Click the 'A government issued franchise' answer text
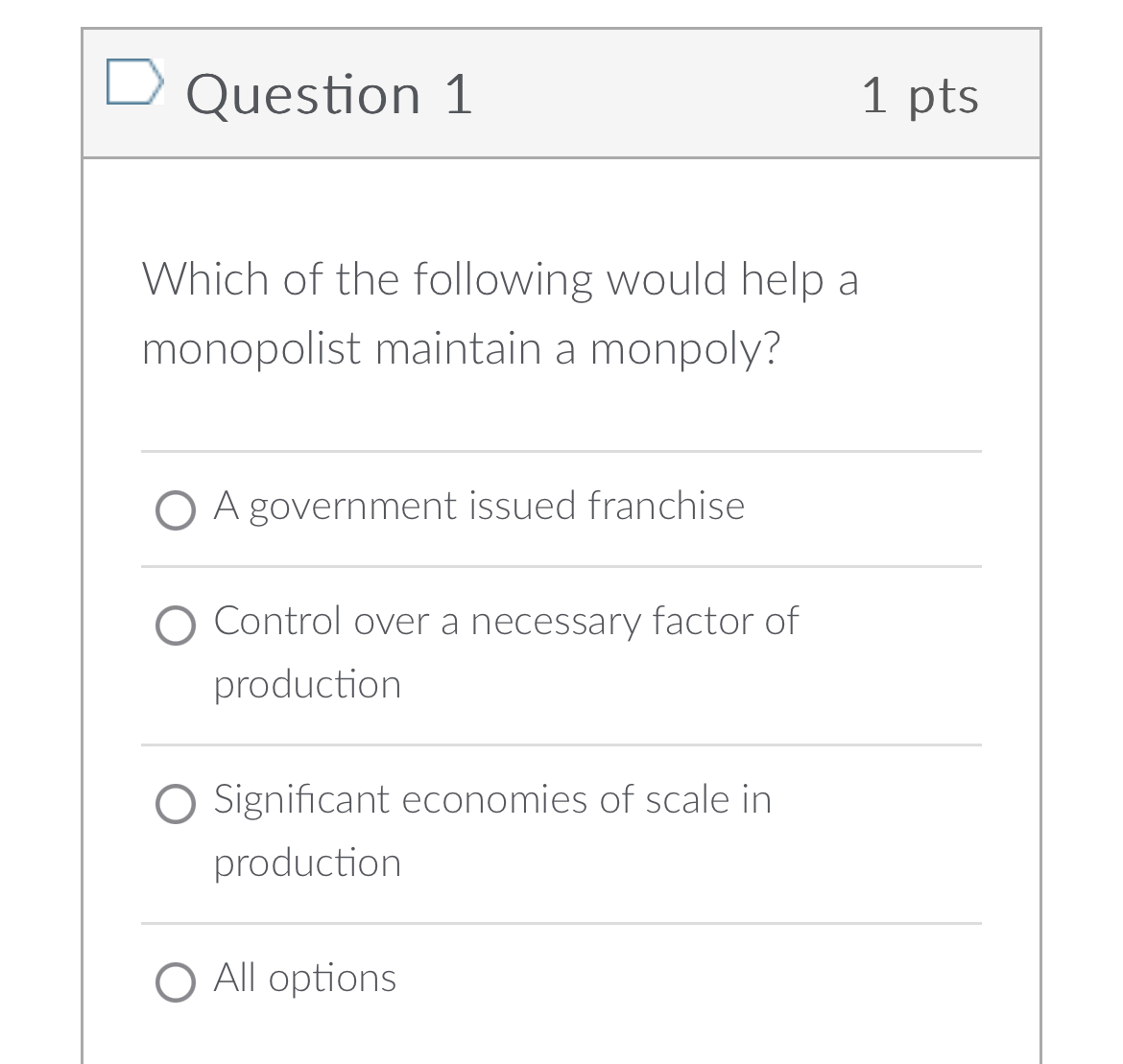Viewport: 1123px width, 1064px height. click(478, 506)
